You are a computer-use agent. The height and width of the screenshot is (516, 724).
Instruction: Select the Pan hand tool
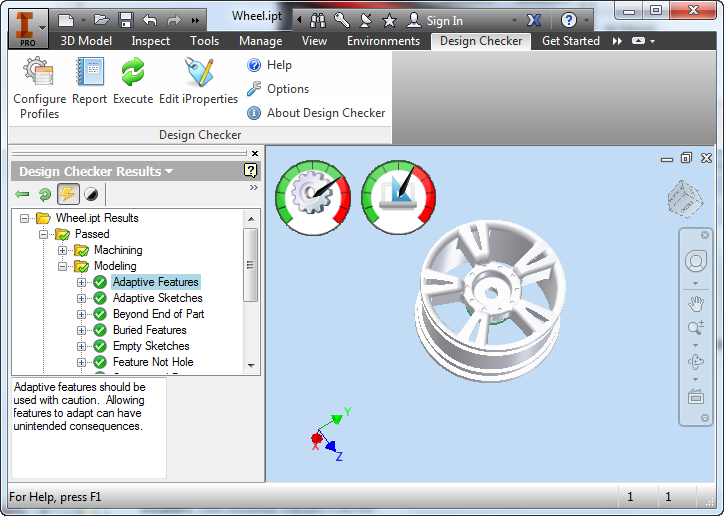click(696, 304)
